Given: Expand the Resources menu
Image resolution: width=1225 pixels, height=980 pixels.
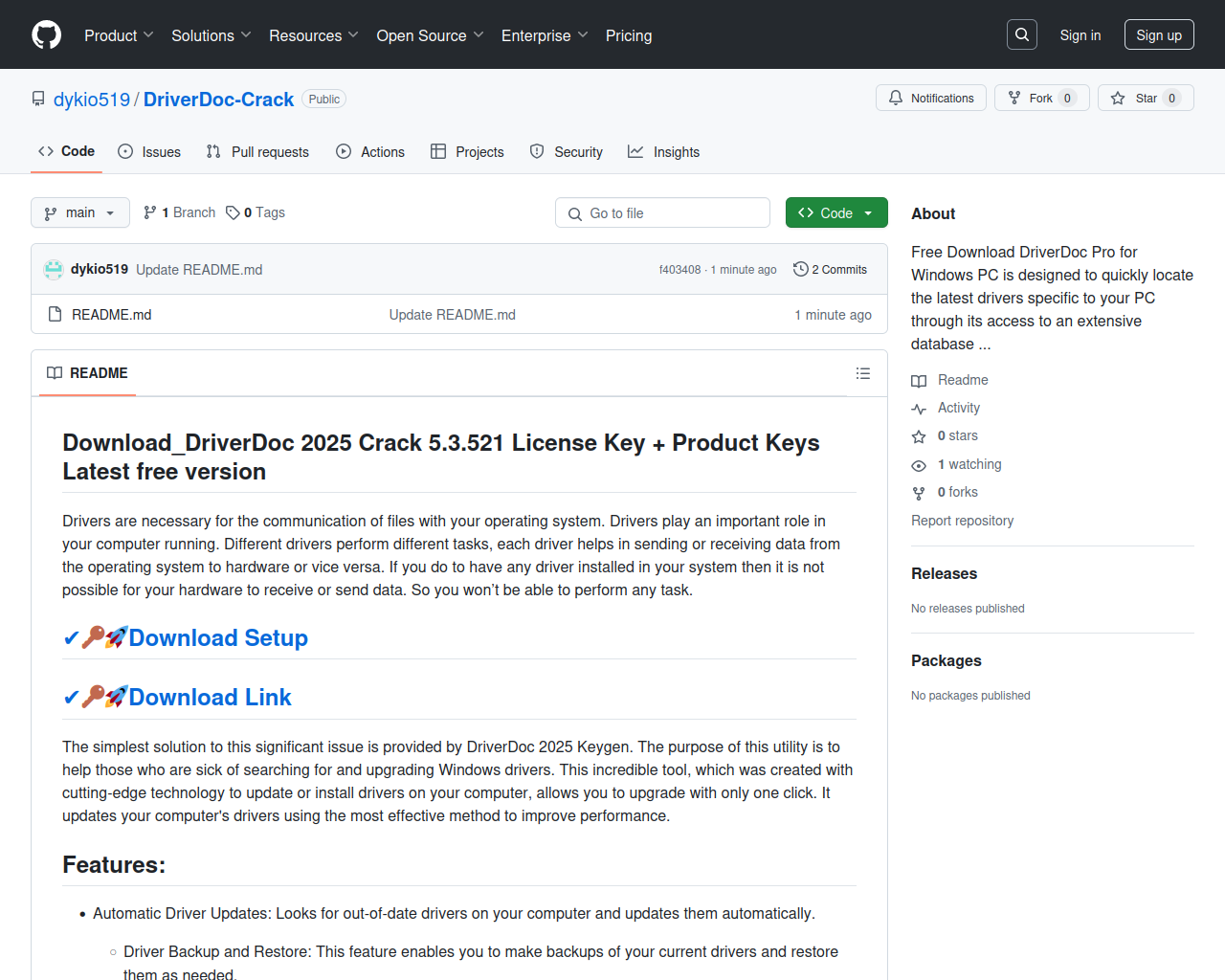Looking at the screenshot, I should (314, 35).
